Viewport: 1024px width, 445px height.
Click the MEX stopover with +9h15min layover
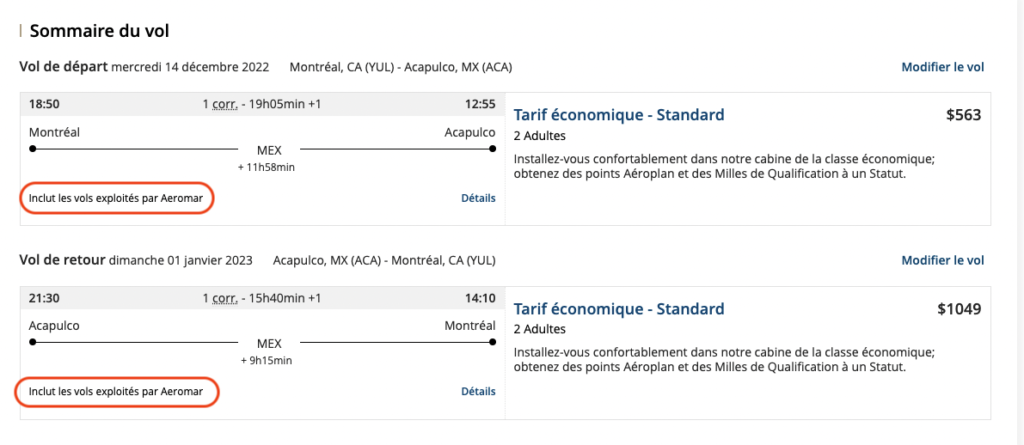click(x=269, y=342)
